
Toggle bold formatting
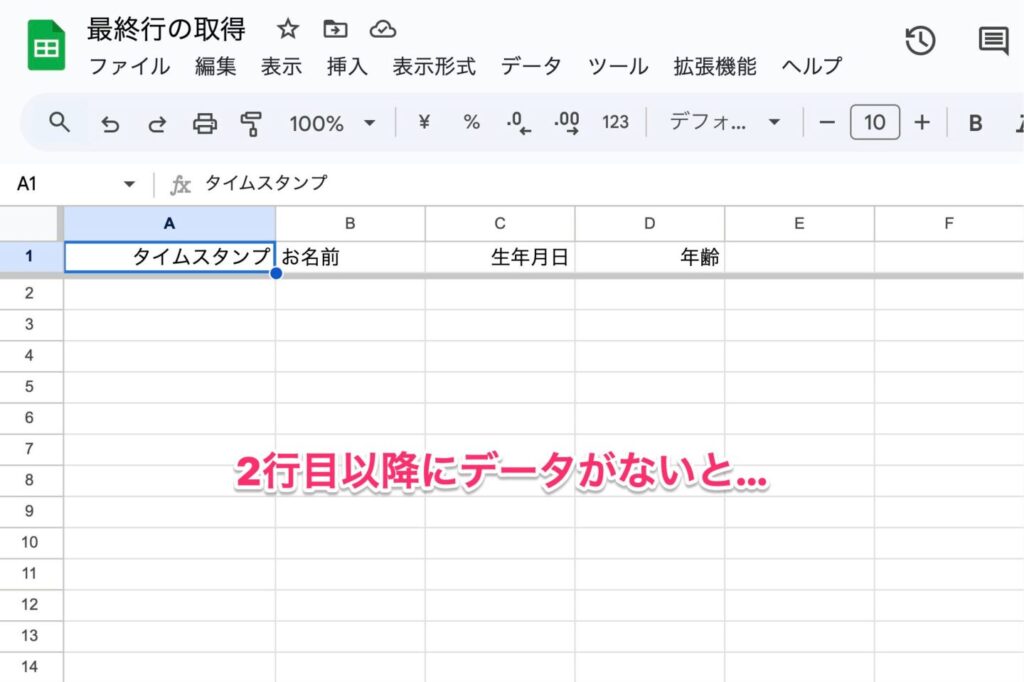(x=975, y=123)
